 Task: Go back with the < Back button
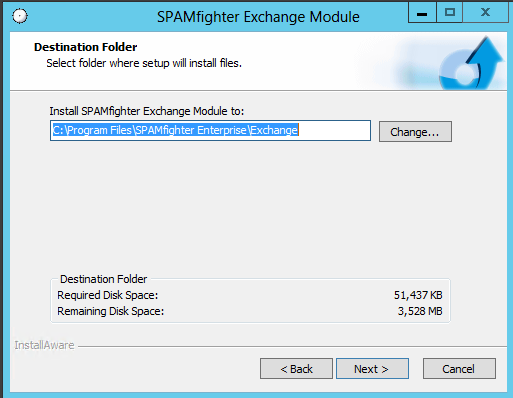(x=296, y=369)
